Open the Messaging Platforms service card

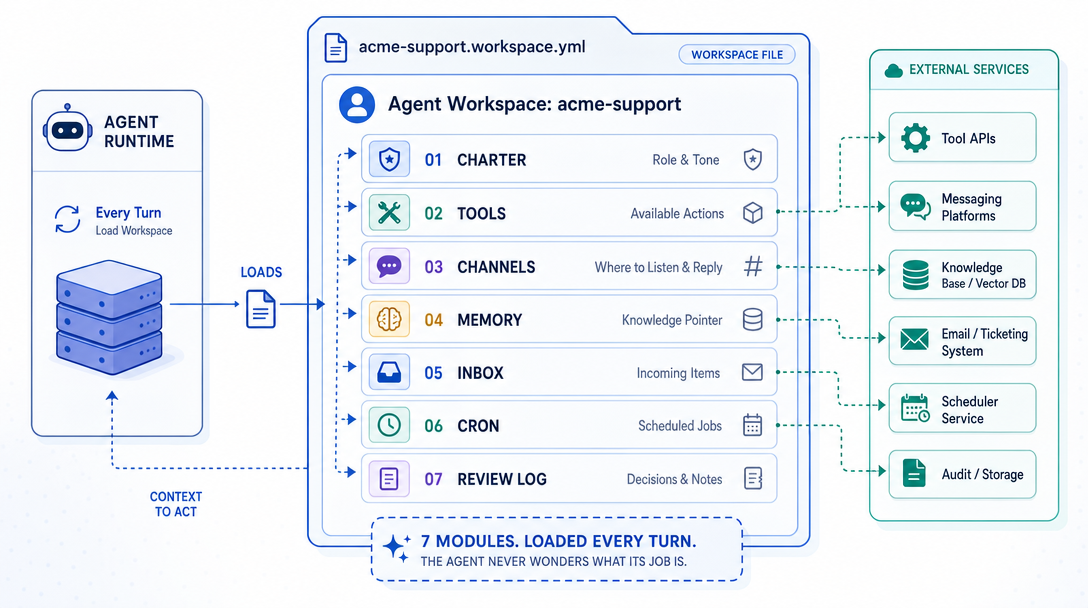pos(962,206)
